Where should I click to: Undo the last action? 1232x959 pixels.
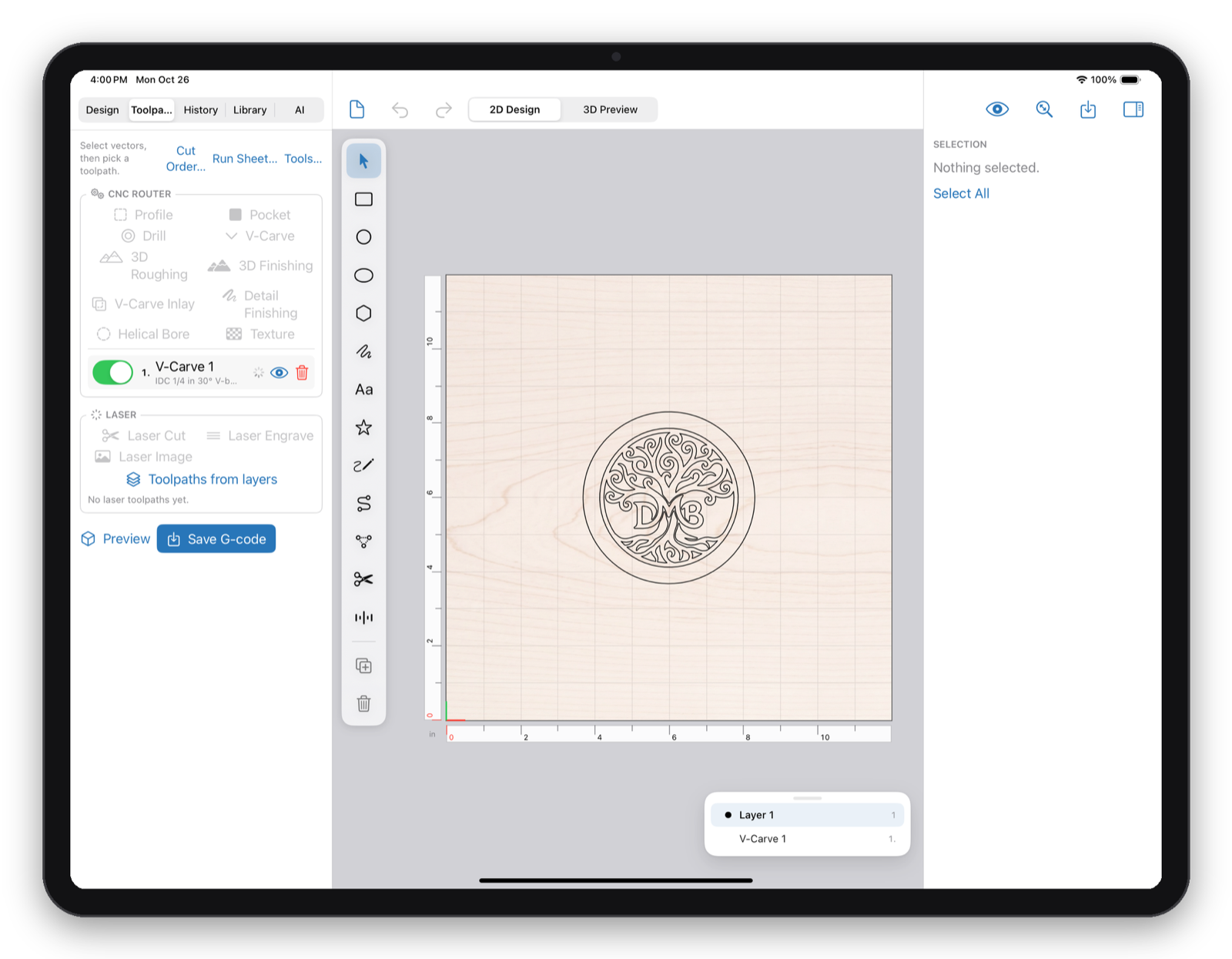400,110
